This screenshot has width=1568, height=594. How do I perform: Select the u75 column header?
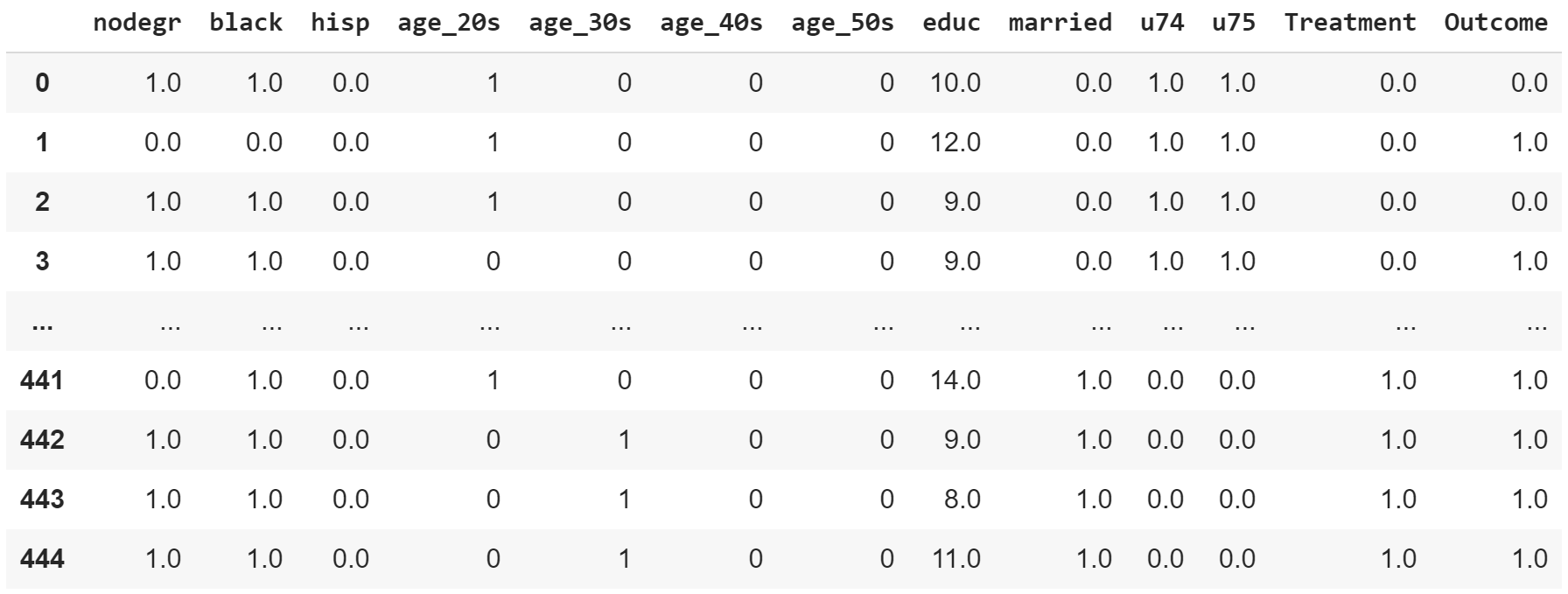(1234, 23)
